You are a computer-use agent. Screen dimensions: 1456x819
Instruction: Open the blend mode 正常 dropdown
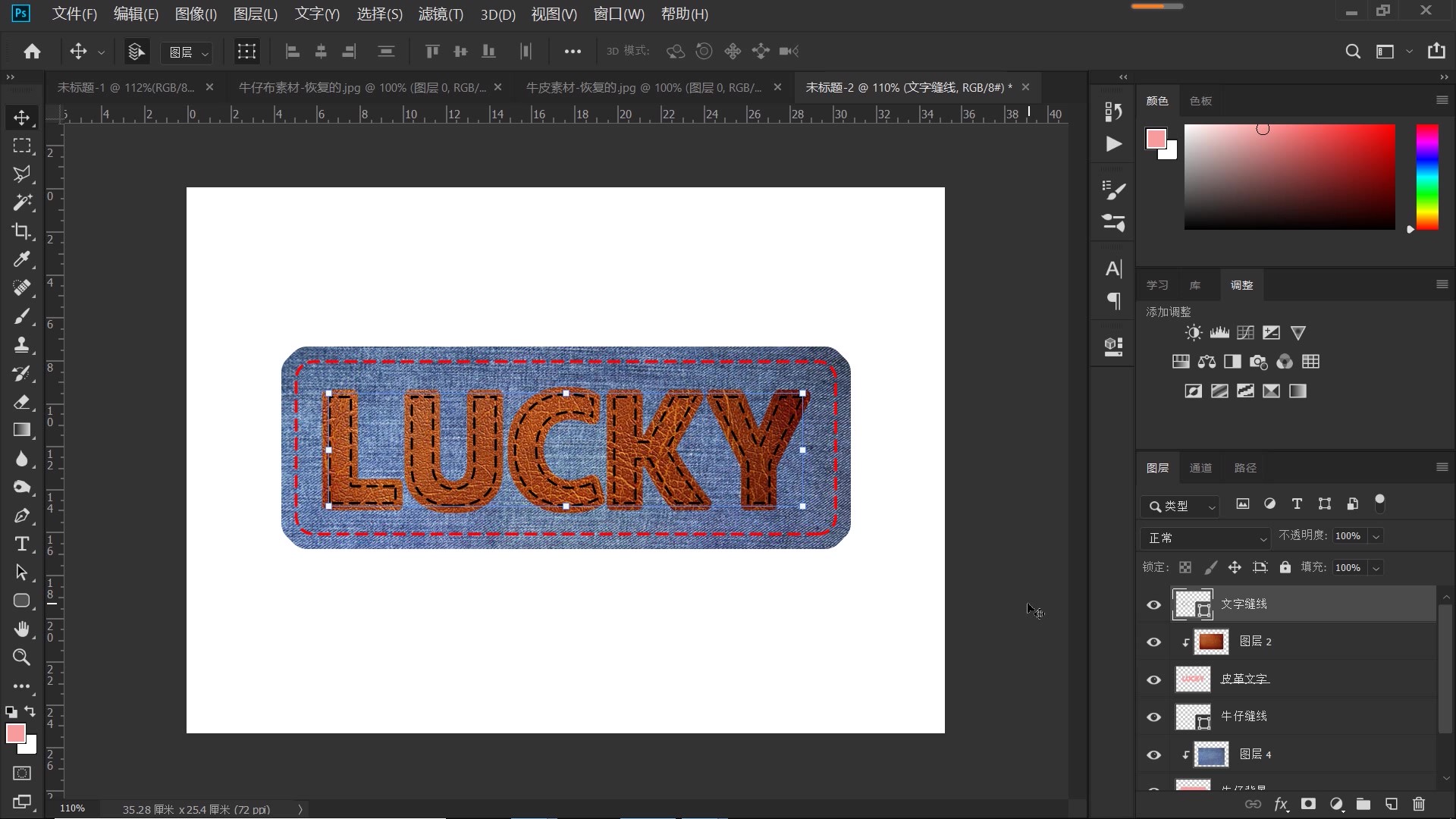[1204, 538]
